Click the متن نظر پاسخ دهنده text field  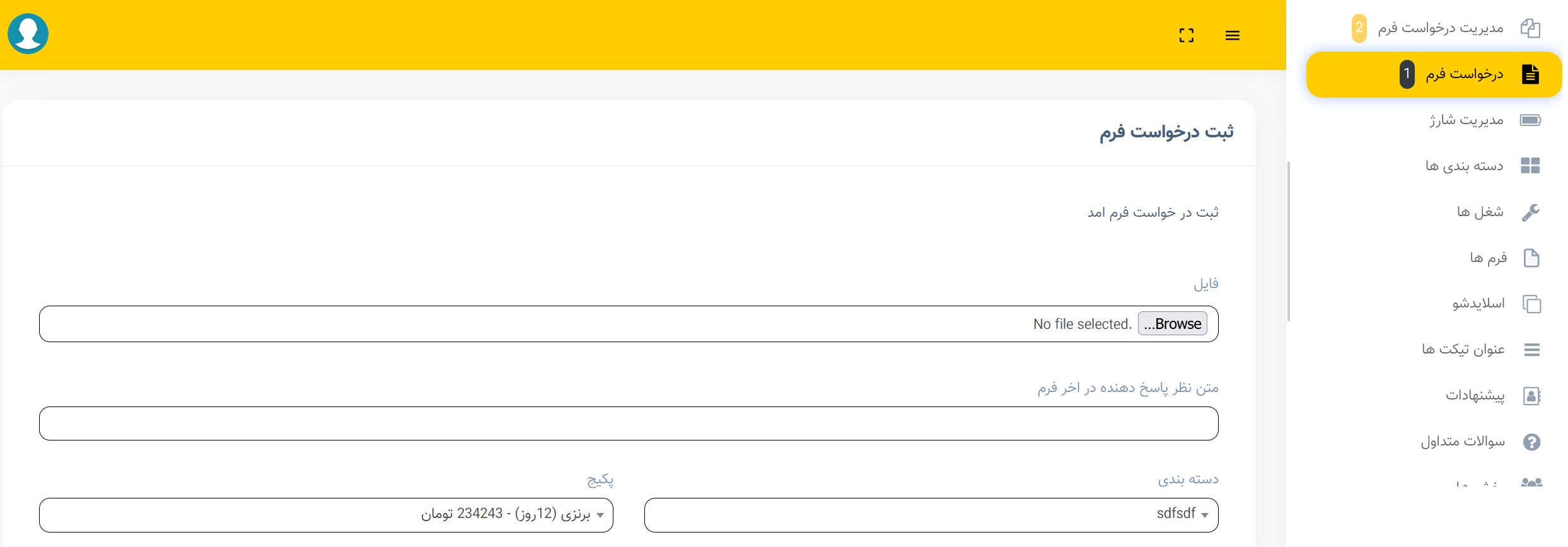628,423
